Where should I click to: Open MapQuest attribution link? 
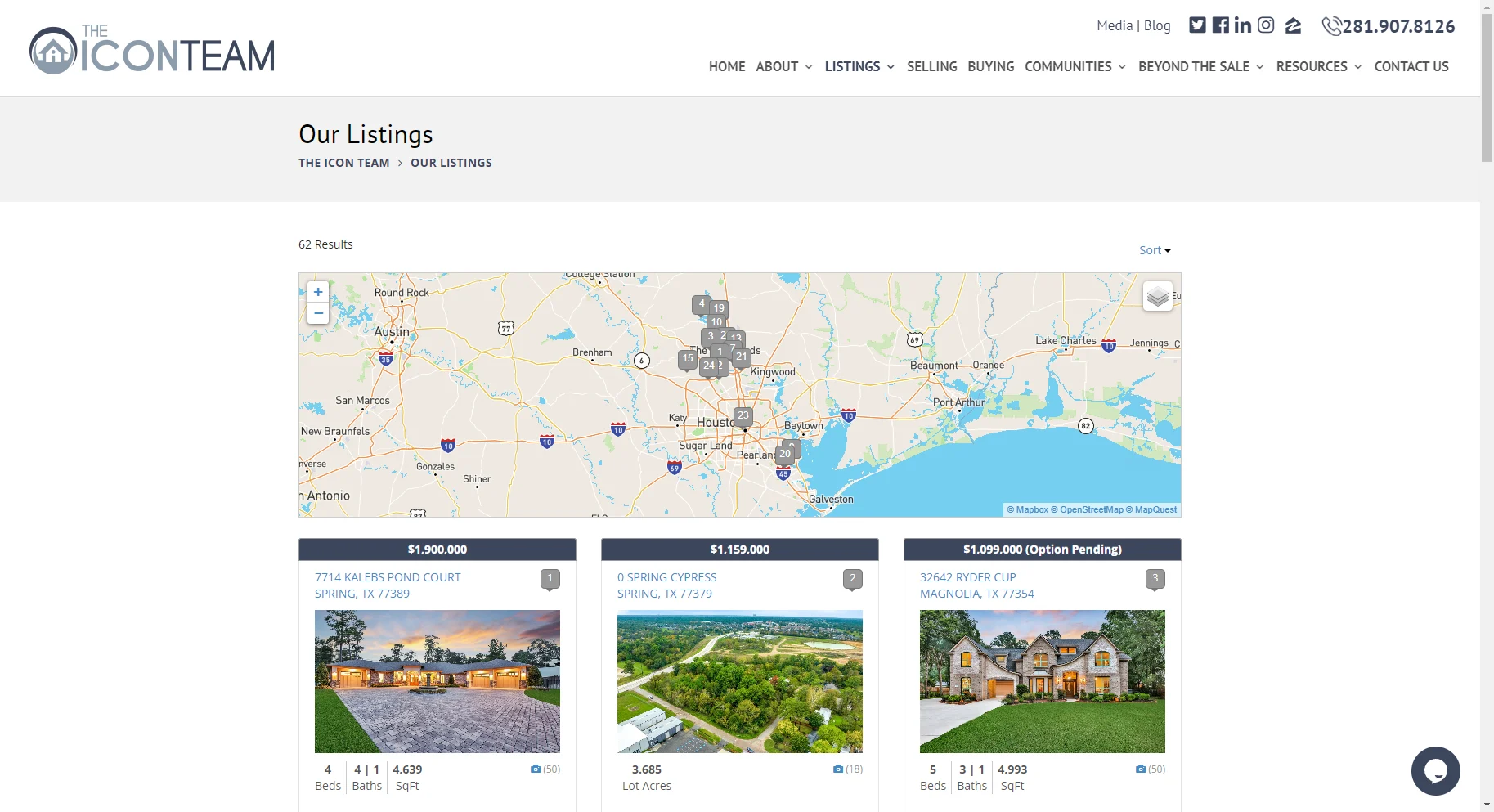coord(1151,509)
